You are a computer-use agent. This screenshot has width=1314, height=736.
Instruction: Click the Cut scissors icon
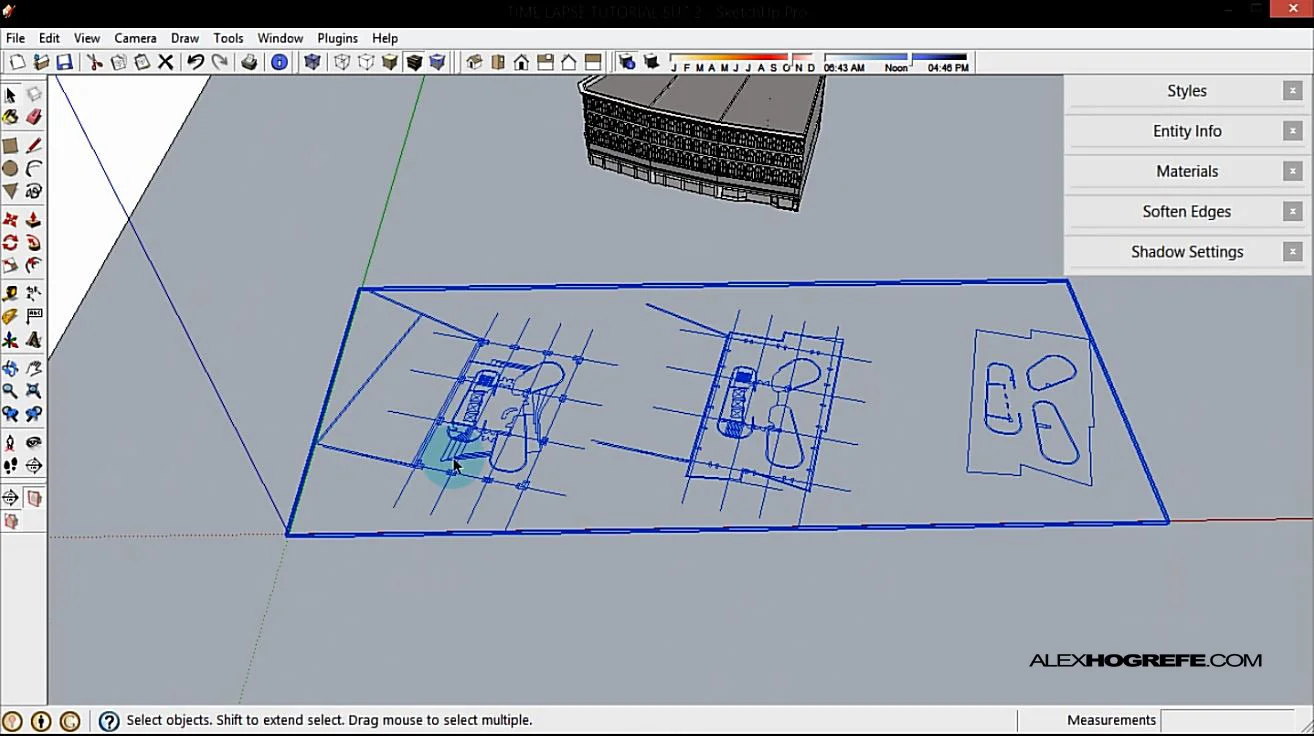pyautogui.click(x=95, y=62)
